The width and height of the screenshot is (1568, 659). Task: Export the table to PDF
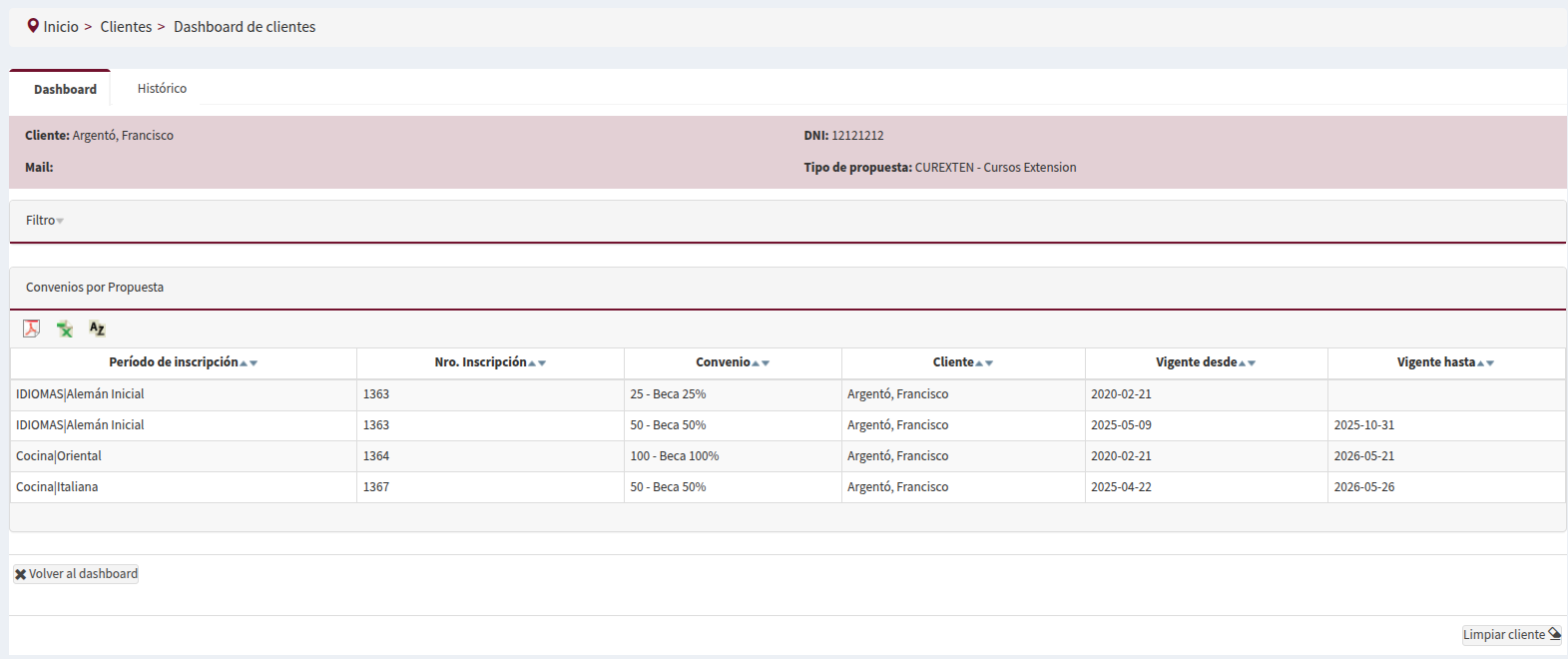click(x=32, y=329)
